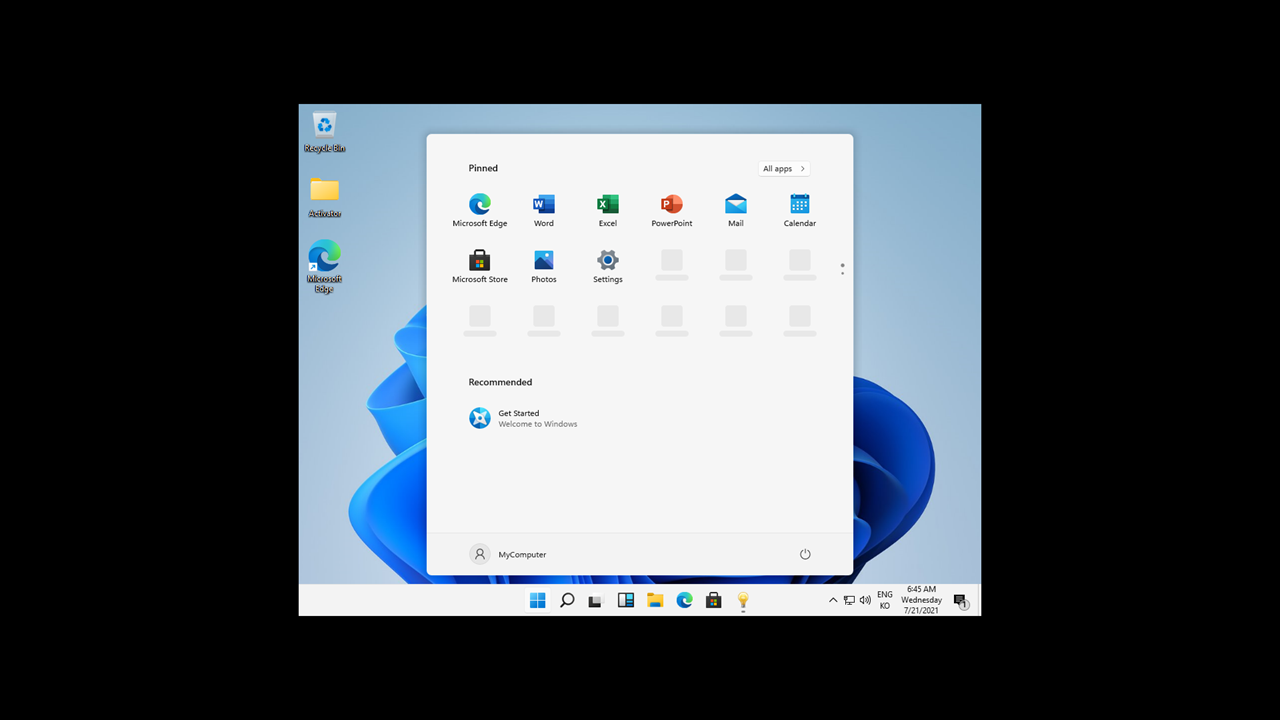The image size is (1280, 720).
Task: Click the network icon in system tray
Action: [x=849, y=600]
